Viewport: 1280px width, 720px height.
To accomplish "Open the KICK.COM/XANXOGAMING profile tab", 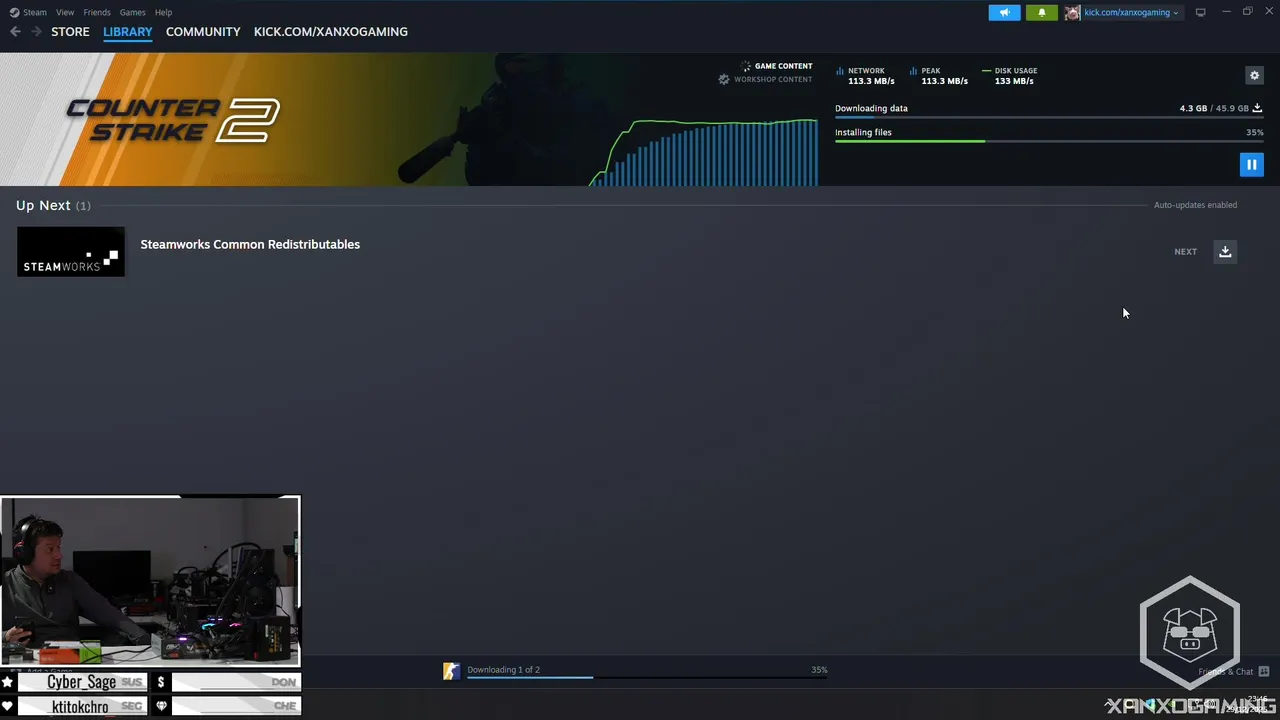I will coord(331,32).
